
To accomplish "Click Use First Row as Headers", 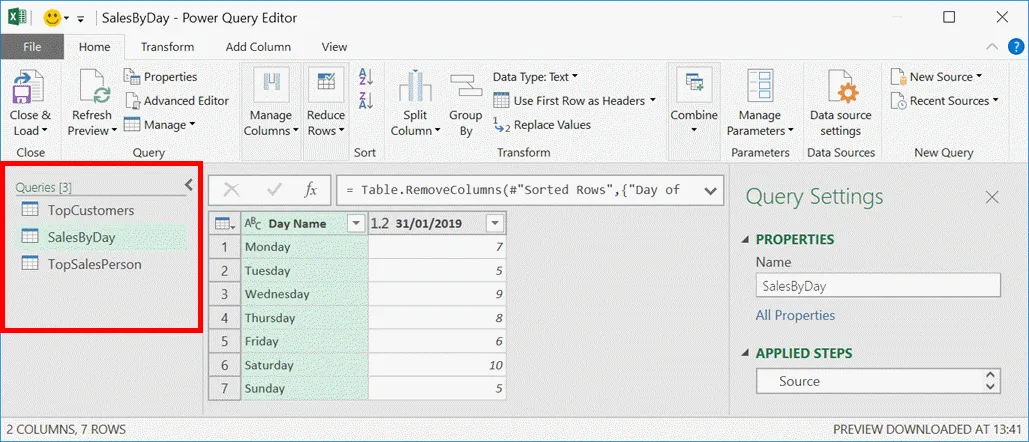I will (569, 101).
